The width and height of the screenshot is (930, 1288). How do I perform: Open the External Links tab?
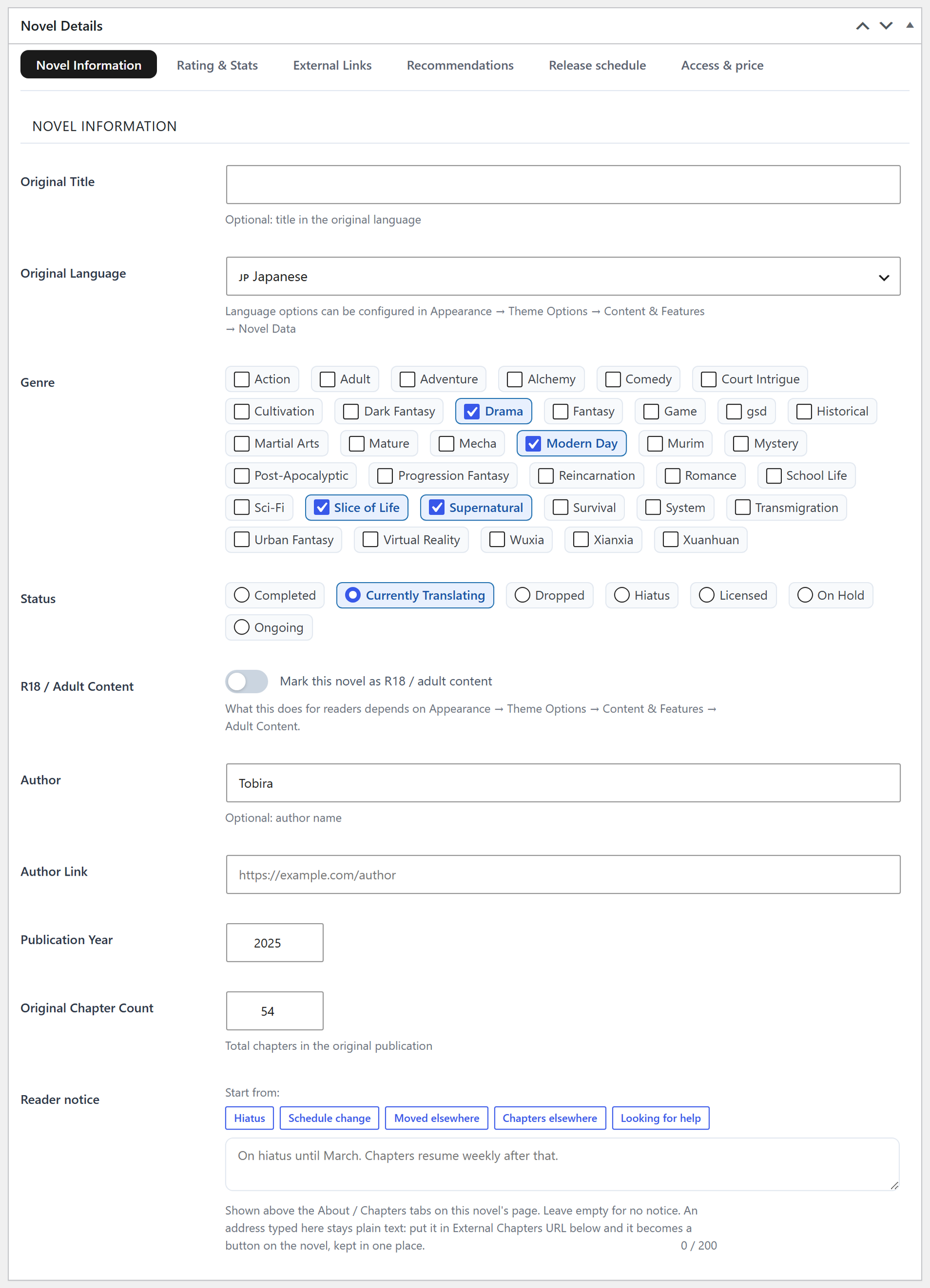click(x=332, y=65)
